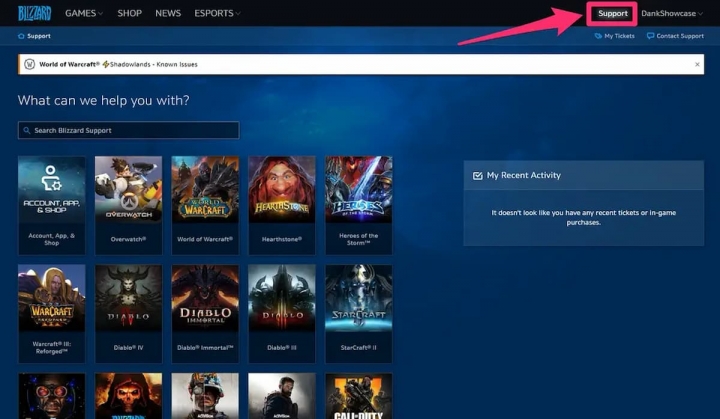Viewport: 720px width, 419px height.
Task: Select the Heroes of the Storm tile
Action: pos(359,205)
